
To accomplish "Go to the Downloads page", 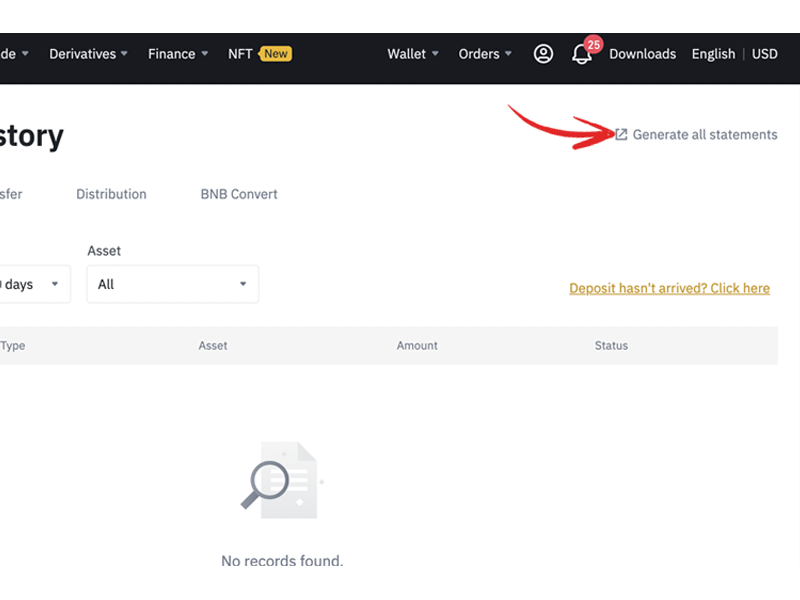I will 642,54.
